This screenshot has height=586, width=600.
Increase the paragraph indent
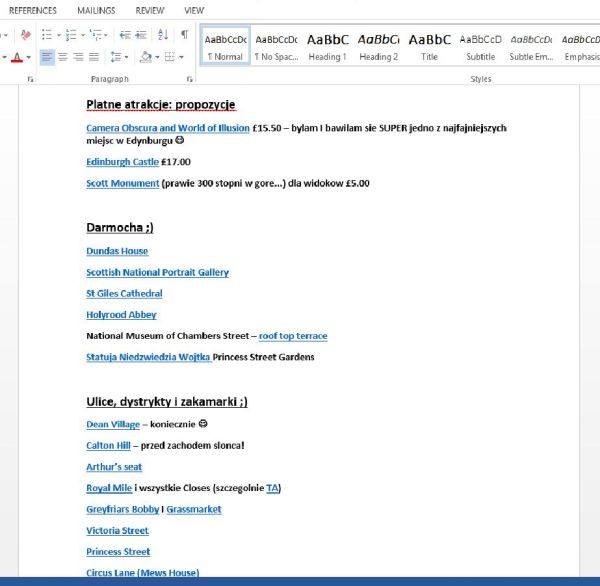(x=141, y=35)
